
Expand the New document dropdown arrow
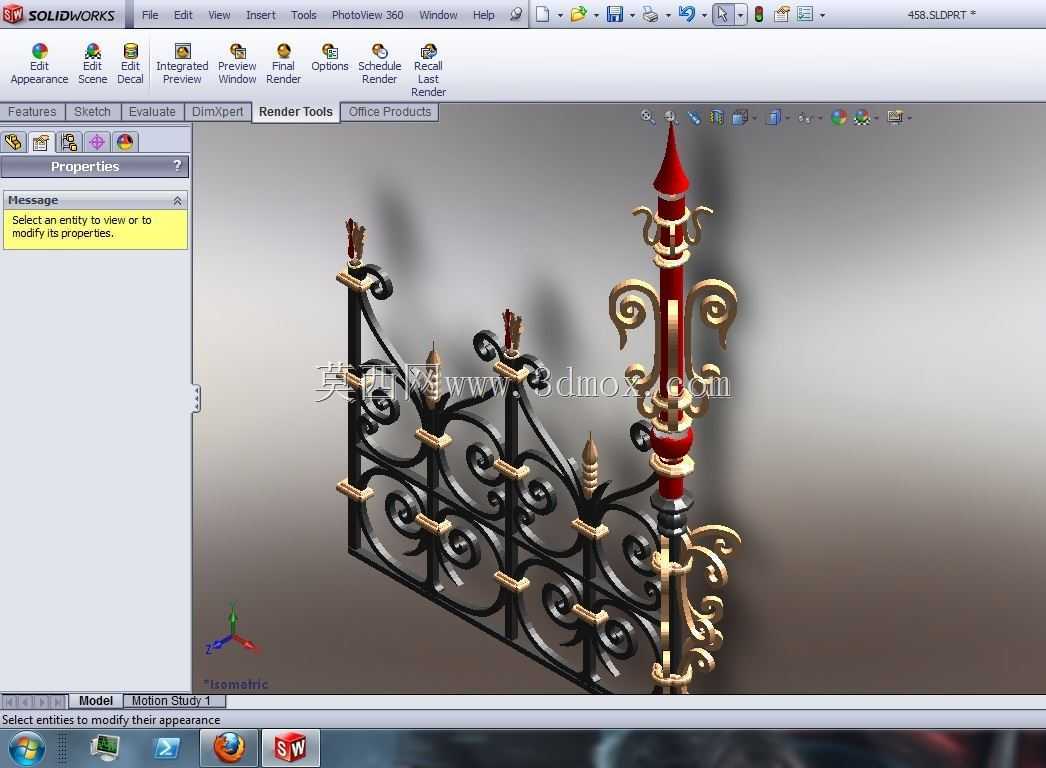tap(560, 15)
